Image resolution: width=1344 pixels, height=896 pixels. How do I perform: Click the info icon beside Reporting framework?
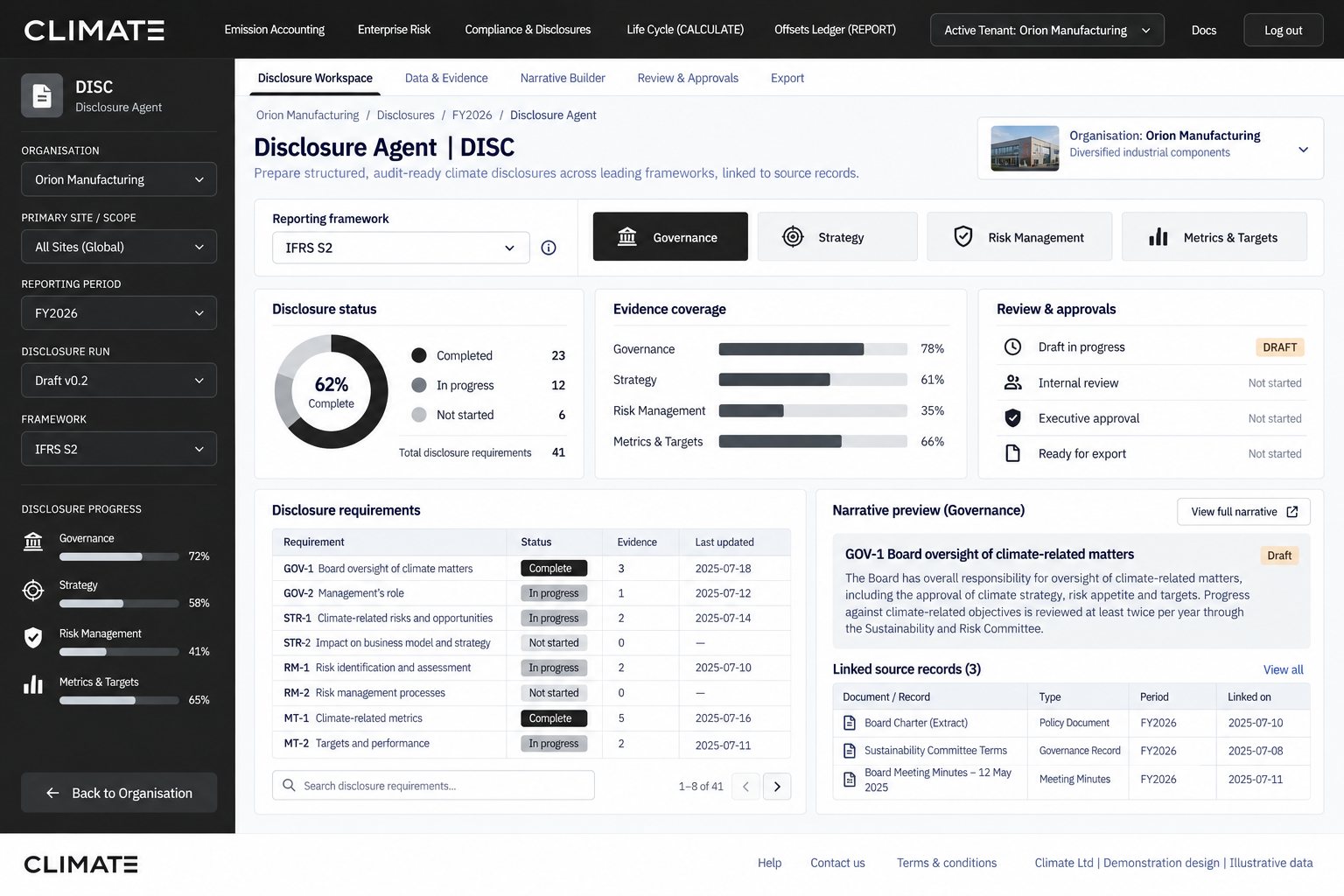pyautogui.click(x=549, y=248)
